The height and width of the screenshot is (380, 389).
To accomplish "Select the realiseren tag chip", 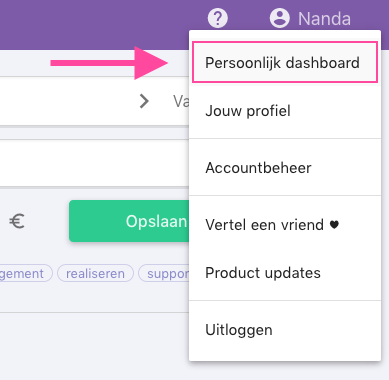I will [95, 274].
